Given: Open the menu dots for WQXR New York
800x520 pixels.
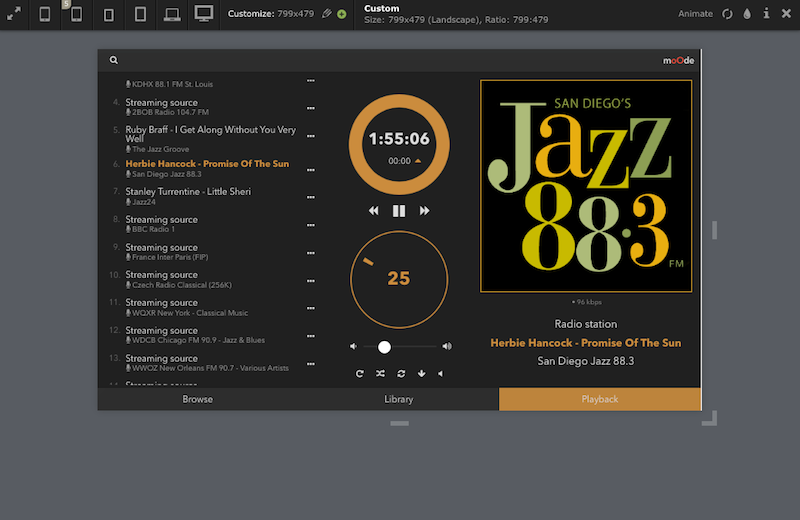Looking at the screenshot, I should pos(311,308).
